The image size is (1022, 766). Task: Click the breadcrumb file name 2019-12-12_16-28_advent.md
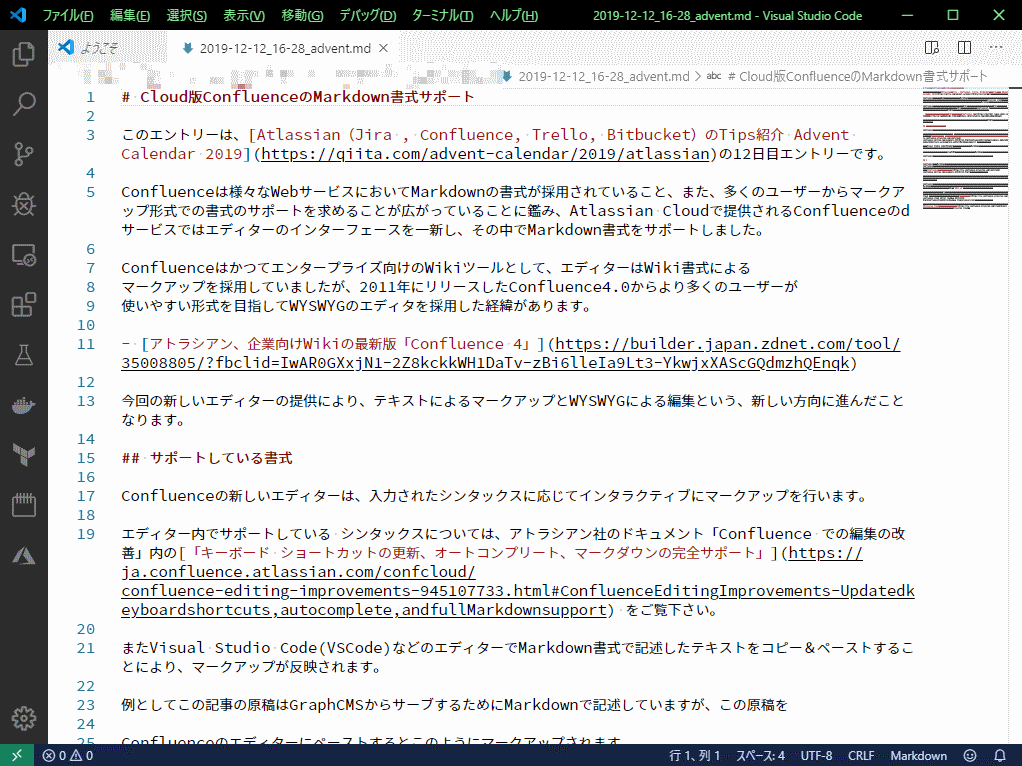(x=603, y=76)
